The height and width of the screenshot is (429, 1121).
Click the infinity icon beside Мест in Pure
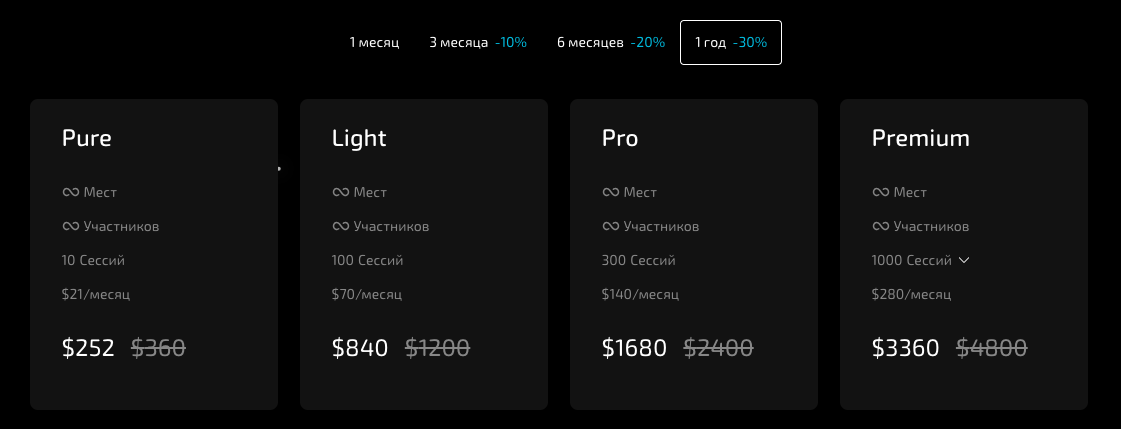tap(70, 192)
